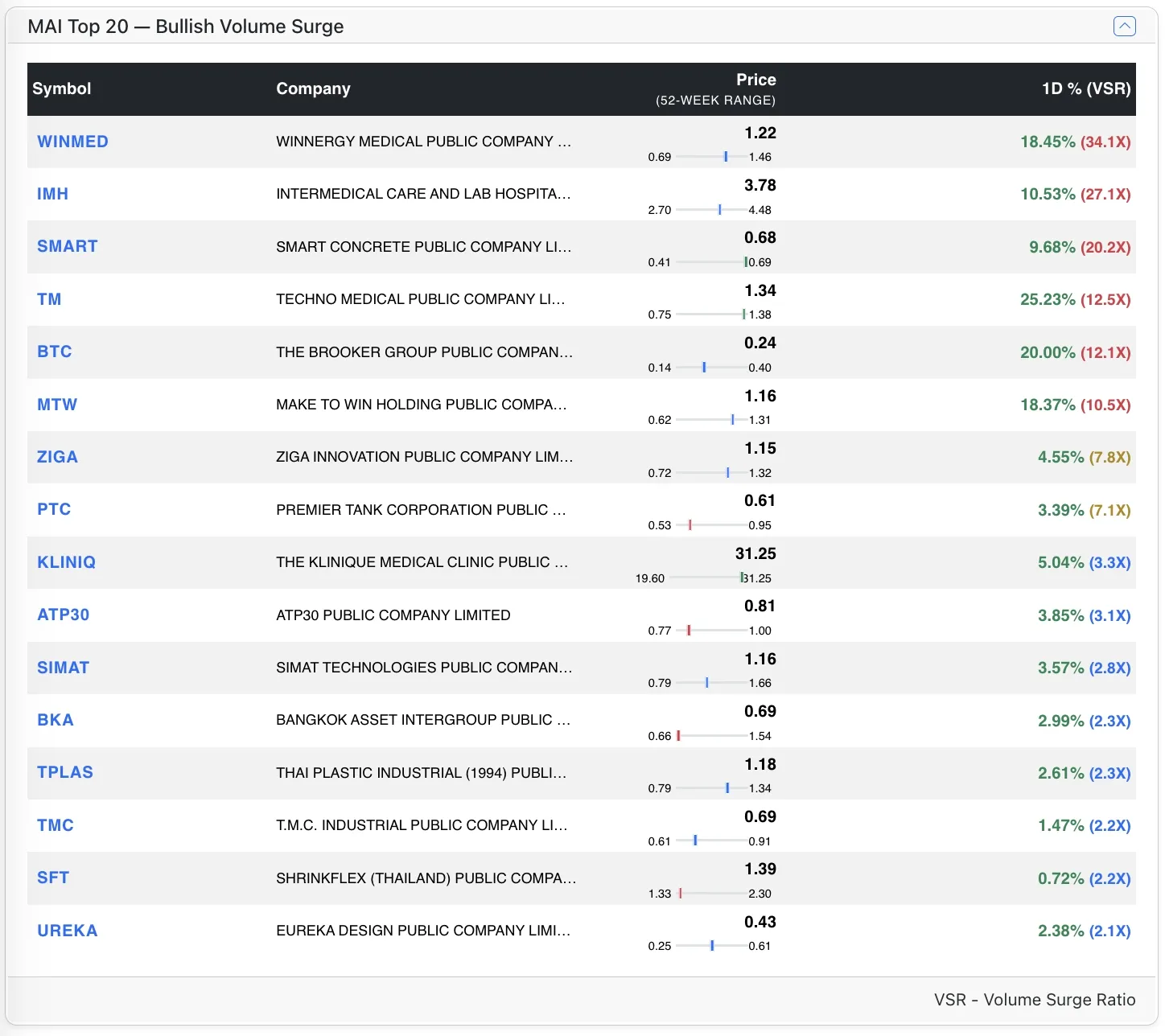Image resolution: width=1165 pixels, height=1036 pixels.
Task: Click the 10.53% (27.1X) value
Action: 1076,195
